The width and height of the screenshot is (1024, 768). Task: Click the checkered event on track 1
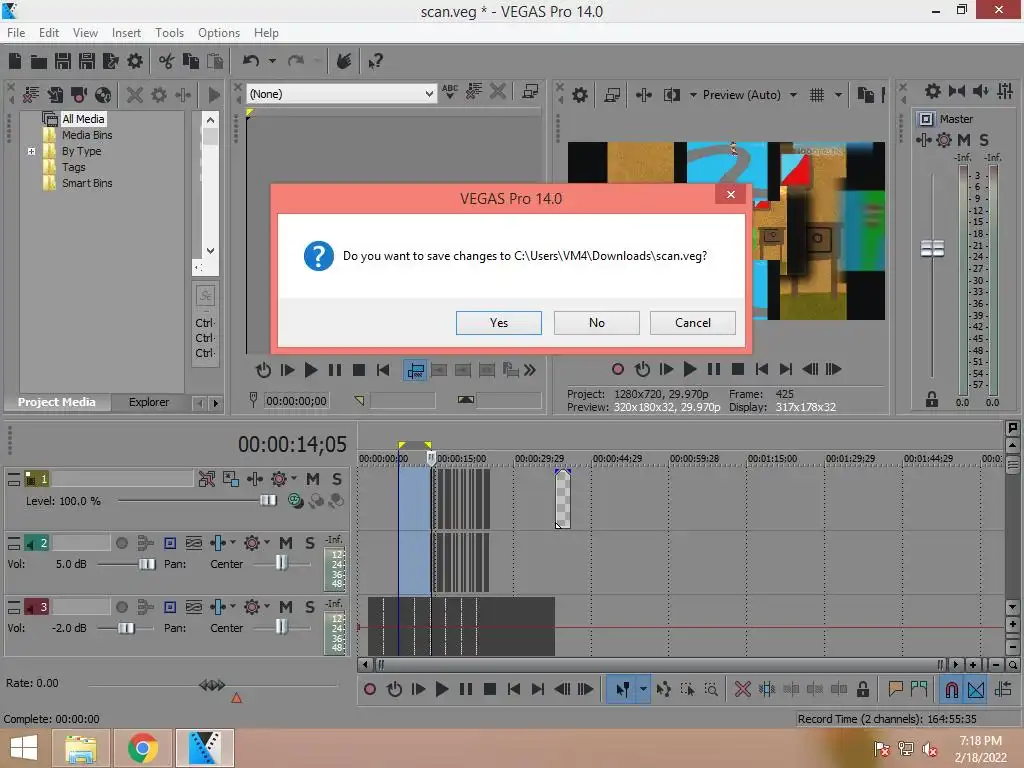click(x=562, y=499)
